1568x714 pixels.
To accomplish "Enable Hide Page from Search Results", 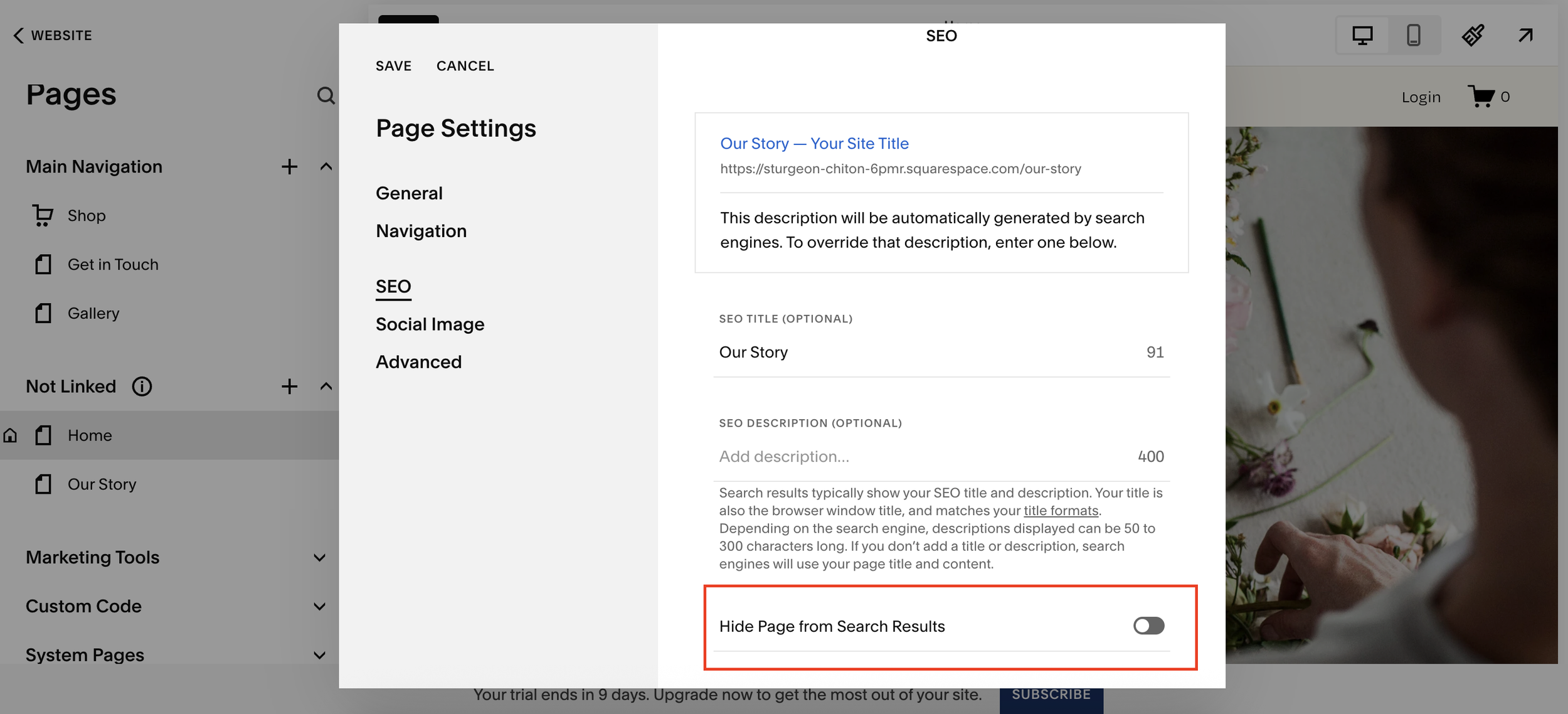I will click(x=1150, y=626).
